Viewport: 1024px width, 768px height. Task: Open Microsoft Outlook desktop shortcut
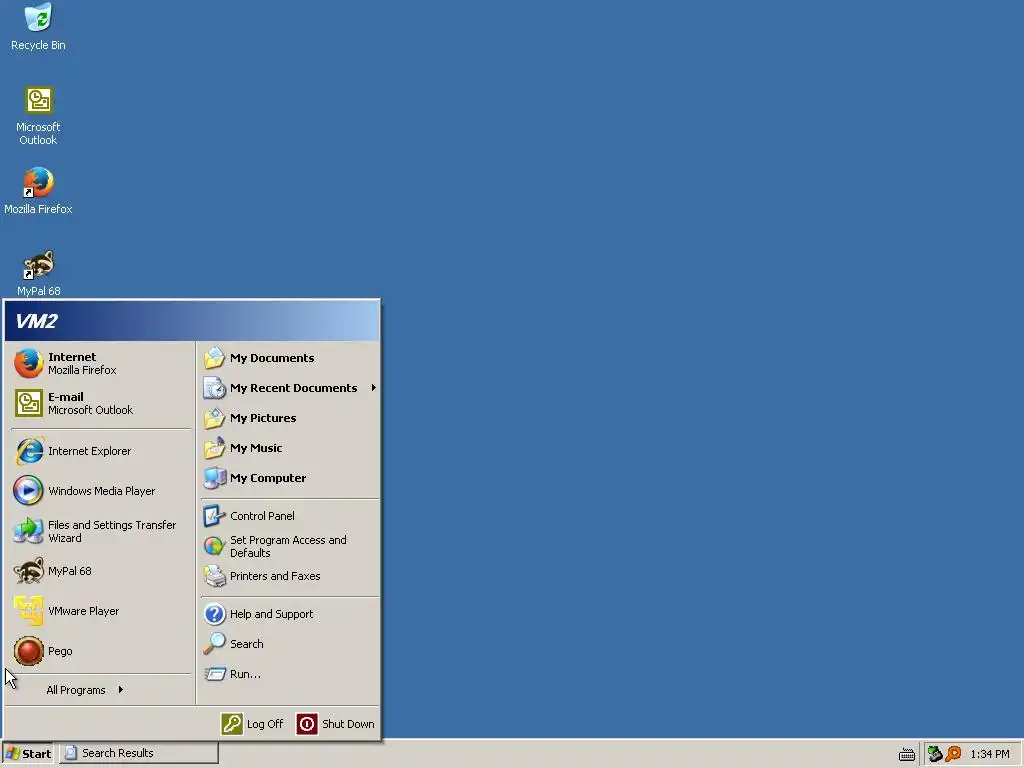pos(38,115)
